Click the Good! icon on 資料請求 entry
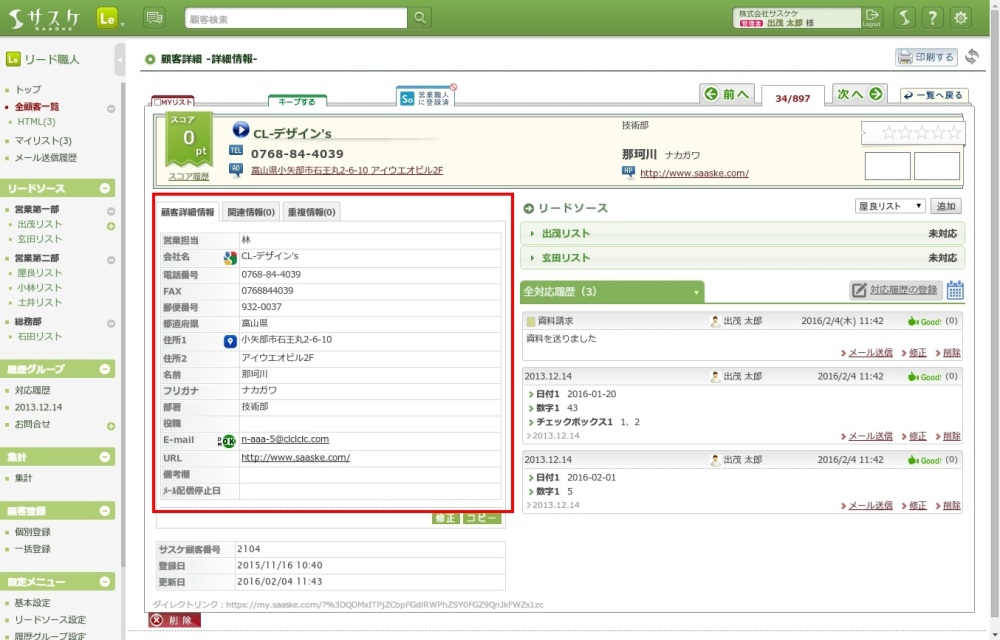Image resolution: width=1000 pixels, height=640 pixels. (924, 321)
